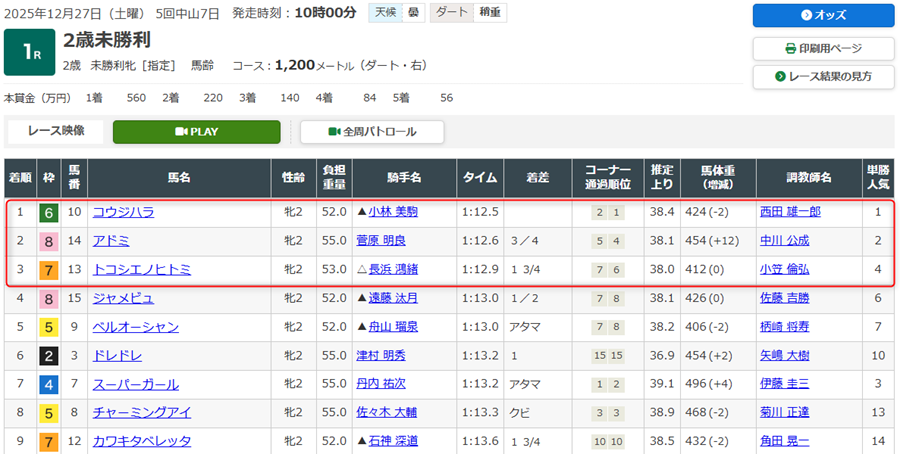Open jockey 長浜 鴻緒 profile

(x=393, y=270)
